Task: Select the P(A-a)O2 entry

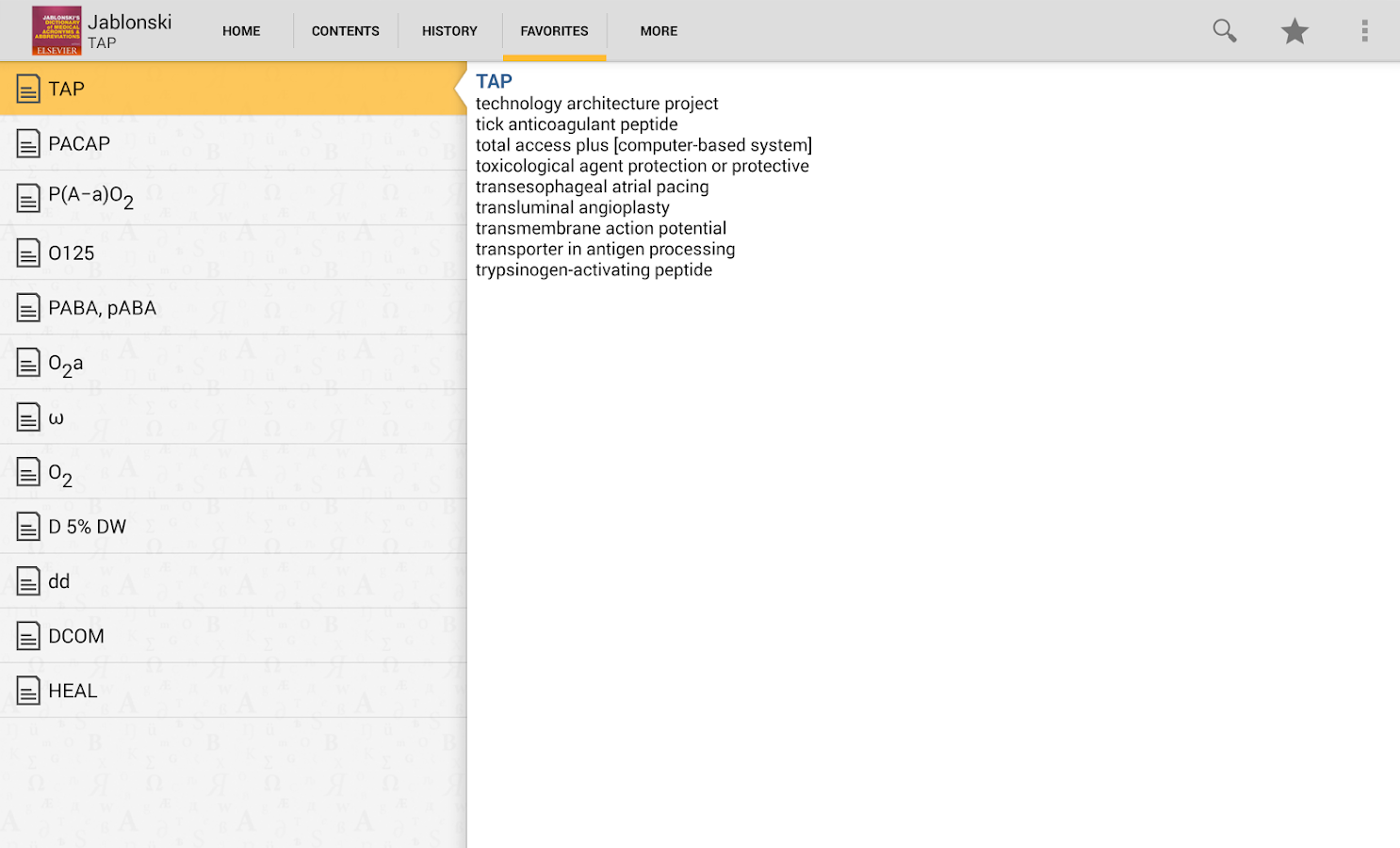Action: point(90,197)
